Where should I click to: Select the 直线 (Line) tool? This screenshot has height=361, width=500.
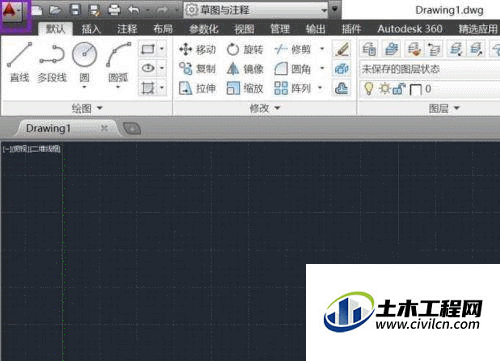pyautogui.click(x=19, y=62)
